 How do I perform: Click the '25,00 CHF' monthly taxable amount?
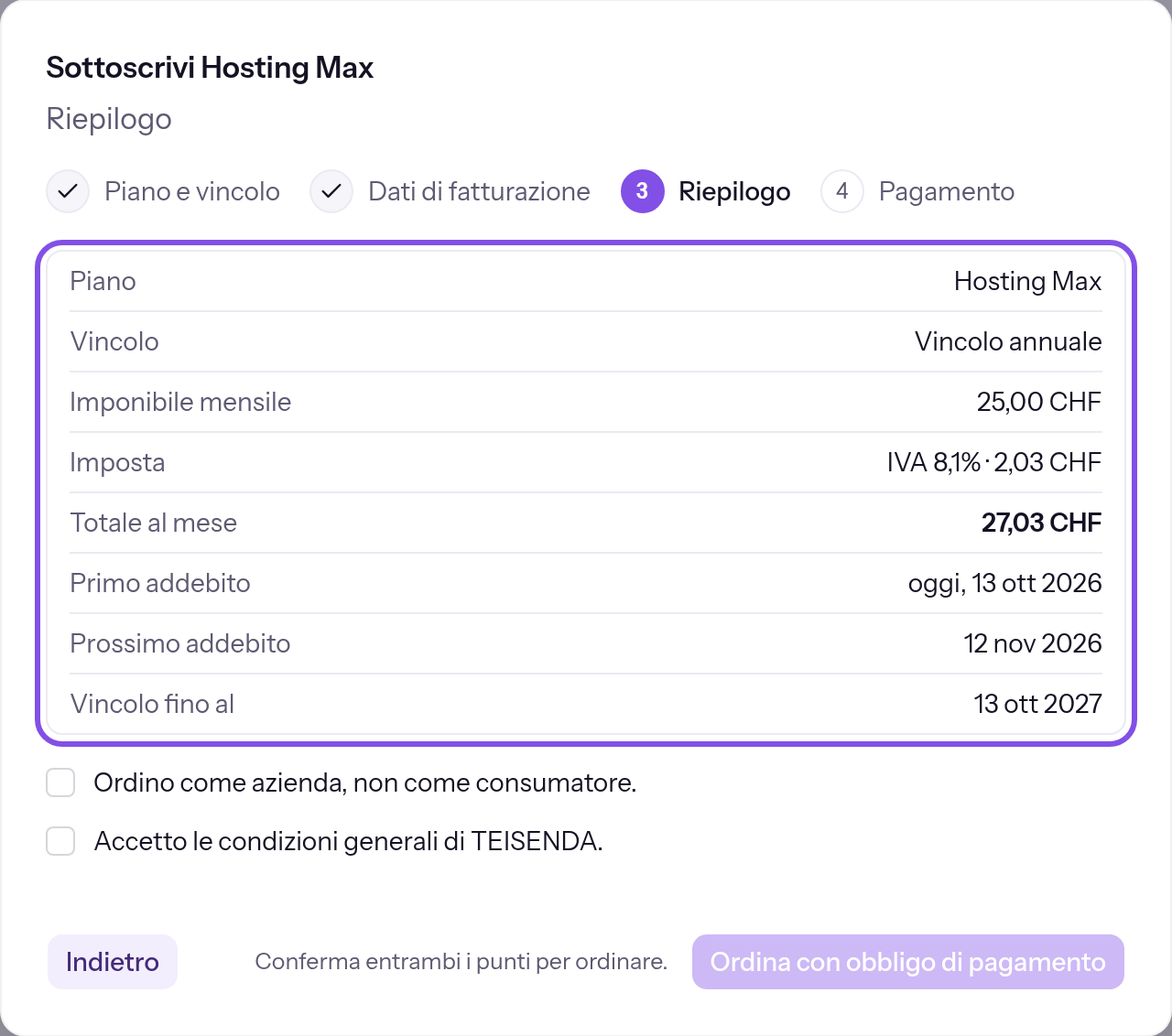pos(1039,402)
